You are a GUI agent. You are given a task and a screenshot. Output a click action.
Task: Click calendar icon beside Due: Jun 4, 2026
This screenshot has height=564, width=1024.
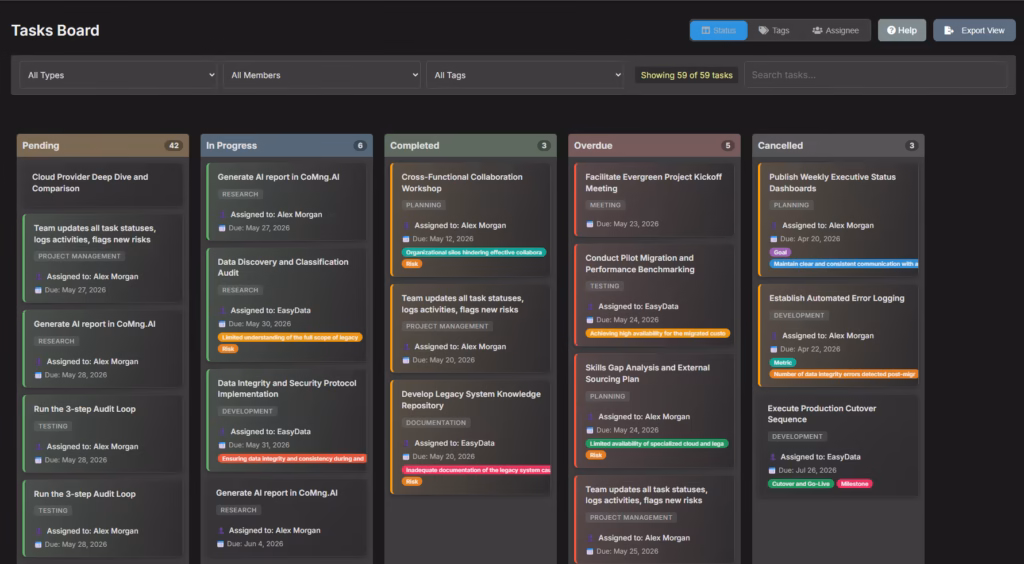pyautogui.click(x=221, y=544)
